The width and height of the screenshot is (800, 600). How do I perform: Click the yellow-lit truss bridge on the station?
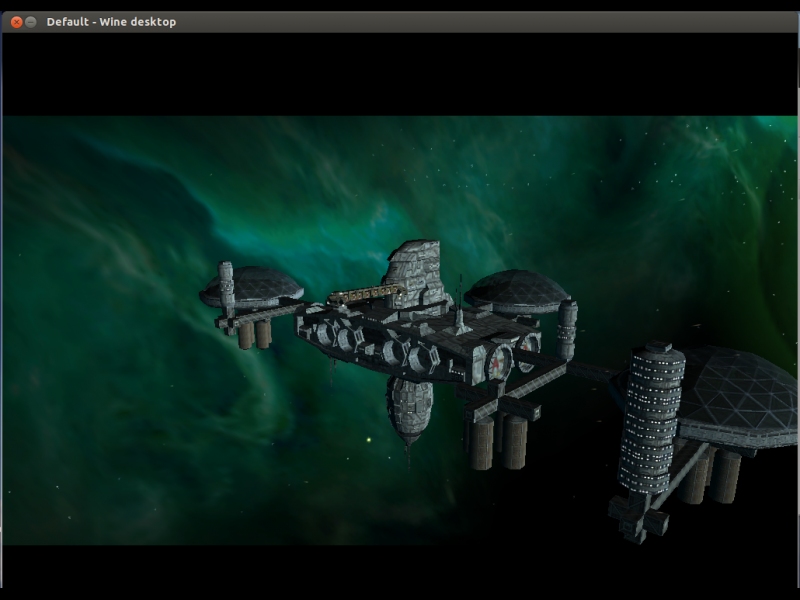point(364,294)
